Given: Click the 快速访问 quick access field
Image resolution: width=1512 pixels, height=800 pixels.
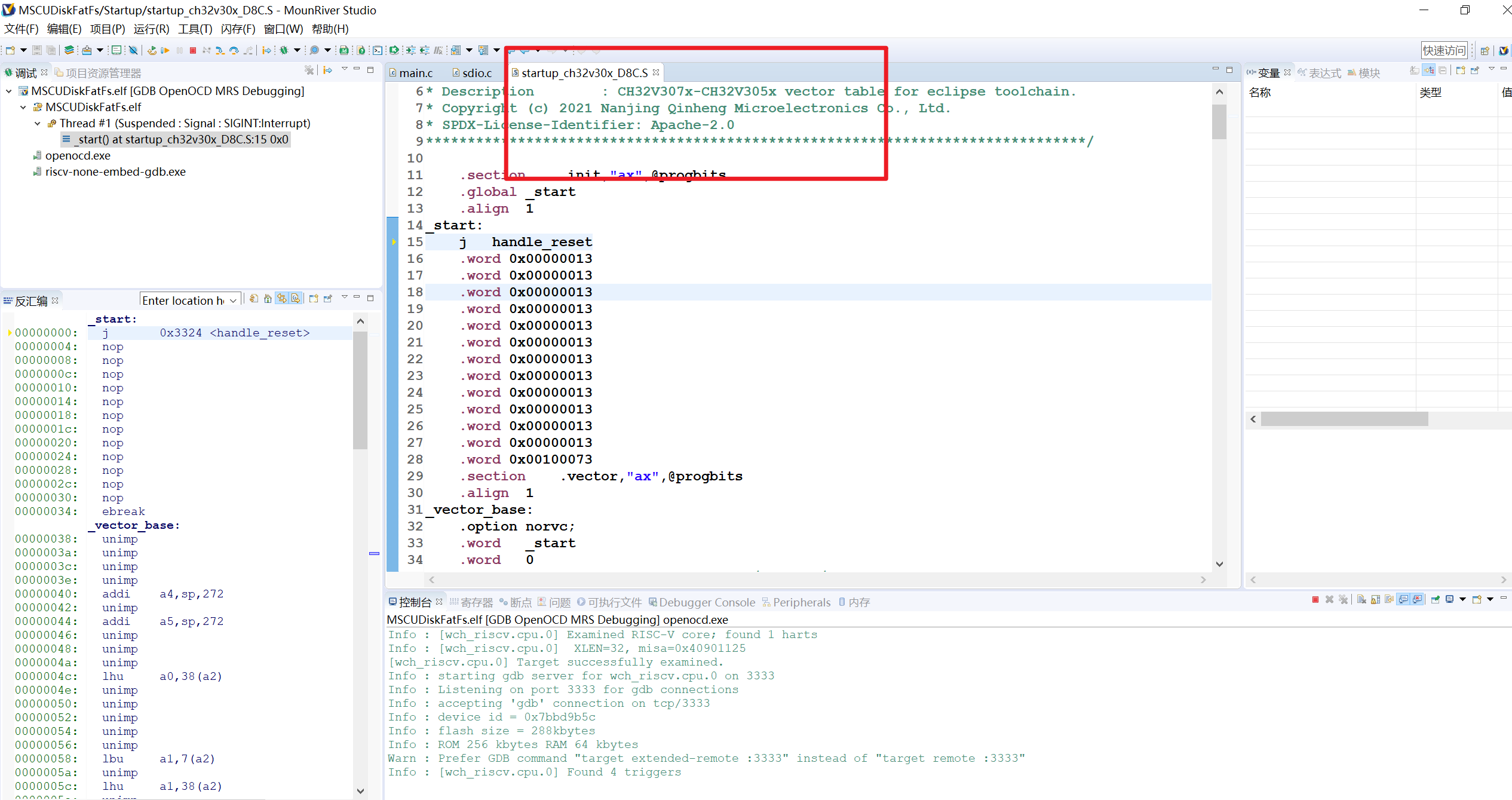Looking at the screenshot, I should tap(1444, 50).
